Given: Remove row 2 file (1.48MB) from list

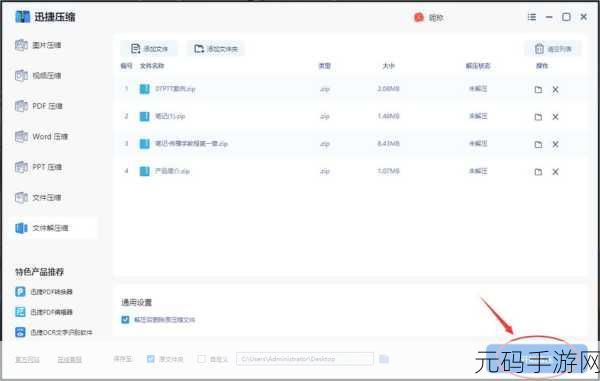Looking at the screenshot, I should [x=555, y=117].
